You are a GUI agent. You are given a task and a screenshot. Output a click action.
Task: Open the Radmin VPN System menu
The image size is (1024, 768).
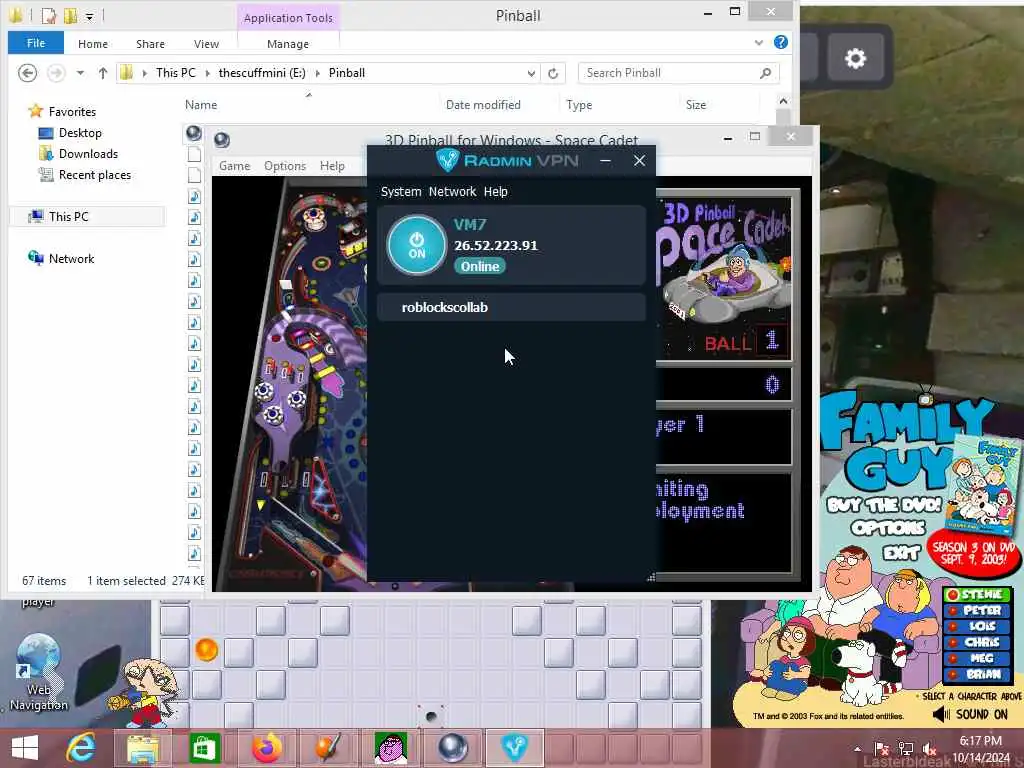(x=401, y=191)
